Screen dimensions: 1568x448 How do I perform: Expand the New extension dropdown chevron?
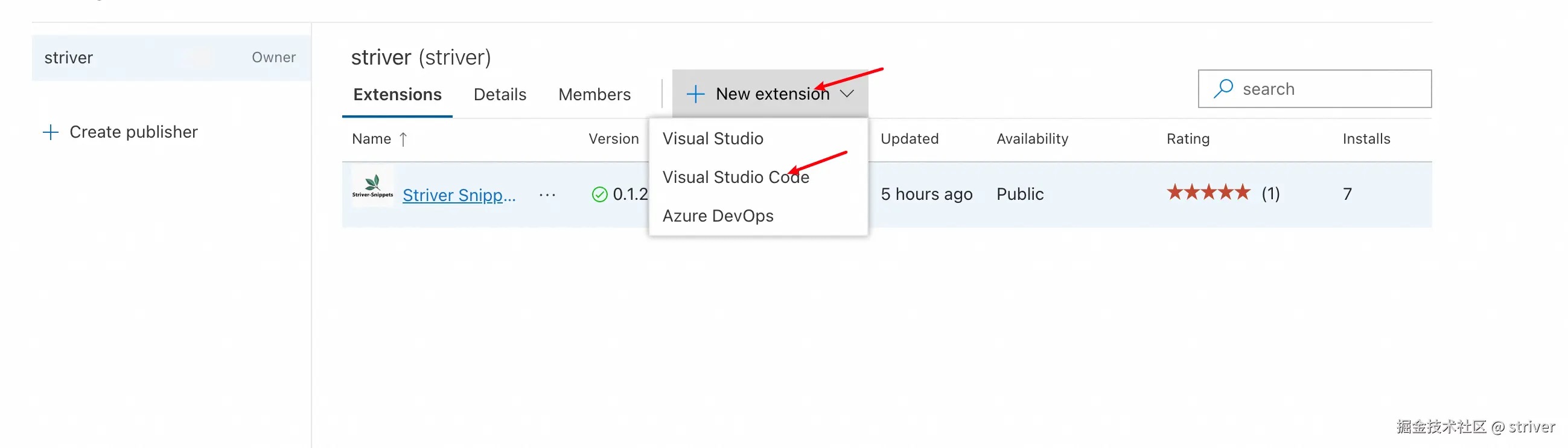tap(847, 94)
